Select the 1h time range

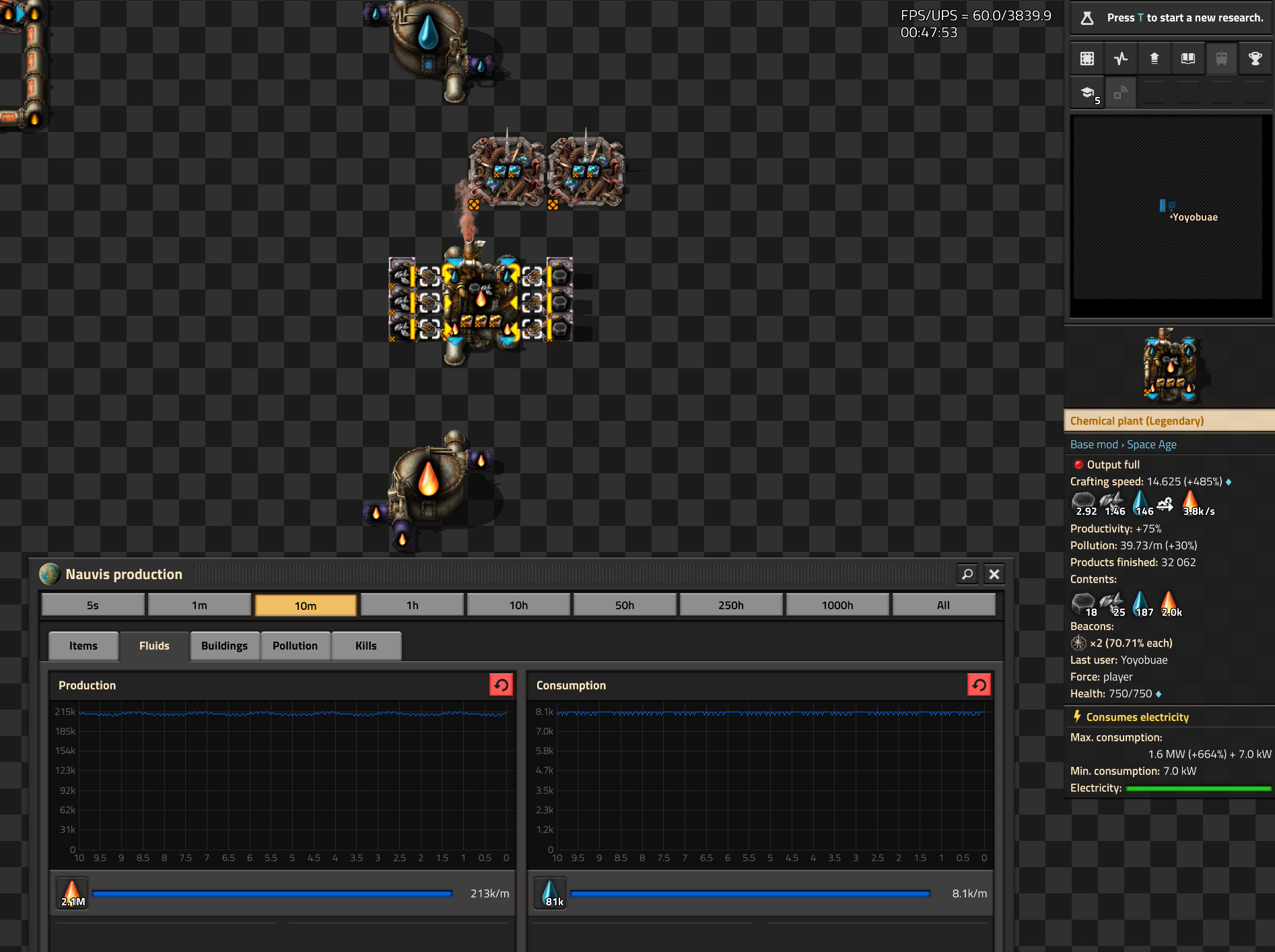tap(412, 605)
